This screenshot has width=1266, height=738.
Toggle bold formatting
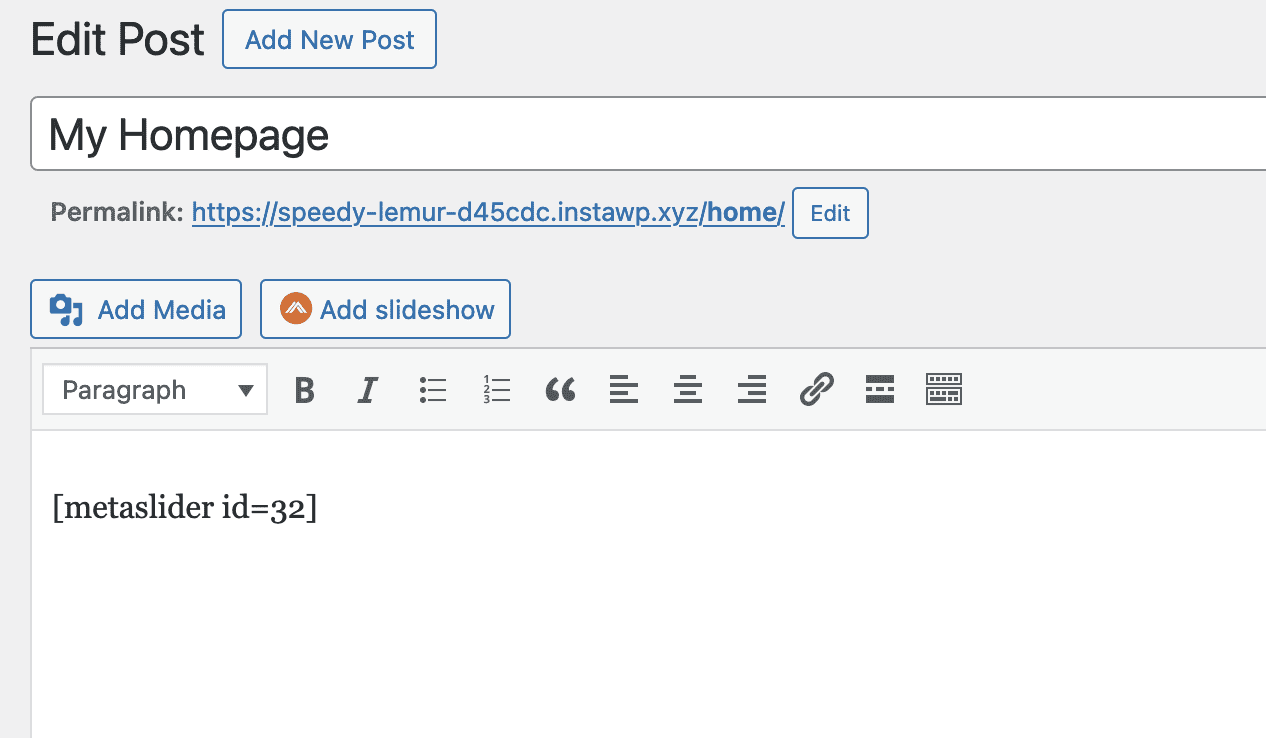pos(305,390)
